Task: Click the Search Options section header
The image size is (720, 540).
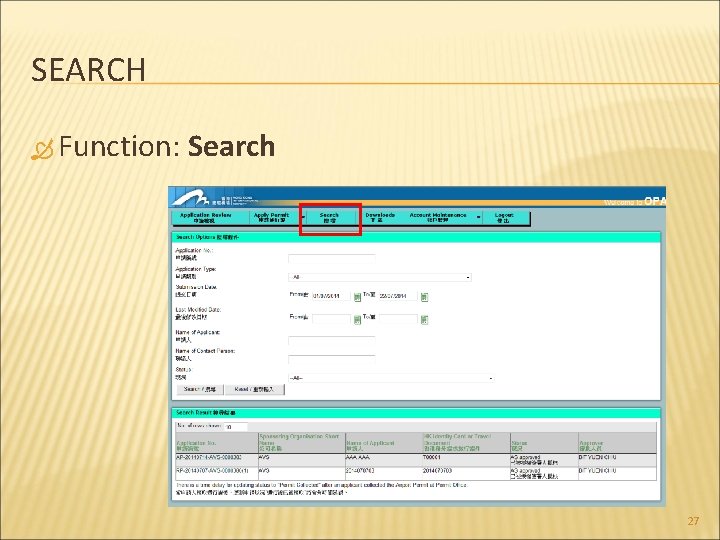Action: pyautogui.click(x=416, y=237)
